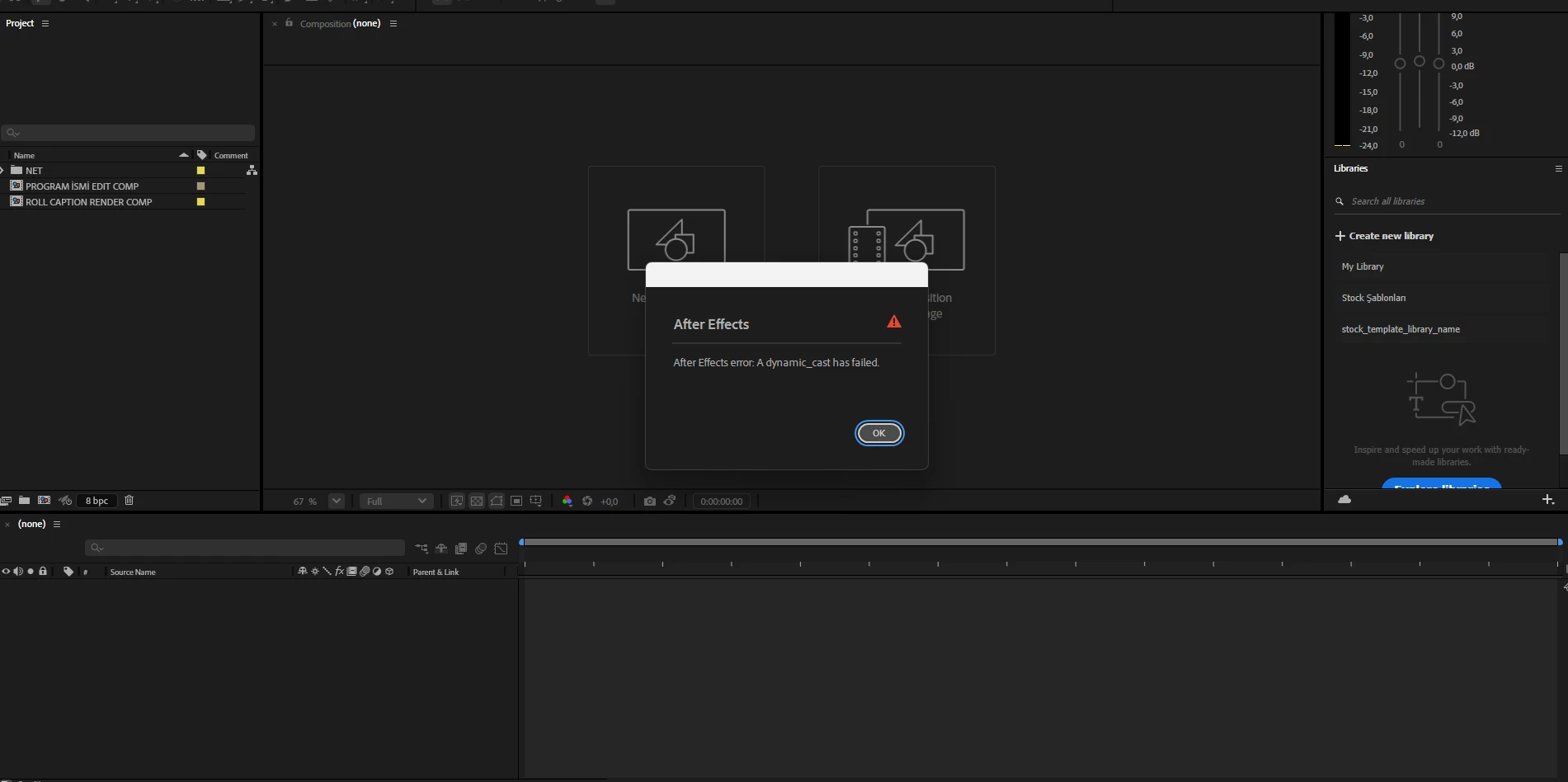This screenshot has height=782, width=1568.
Task: Select the timeline (none) tab
Action: tap(32, 524)
